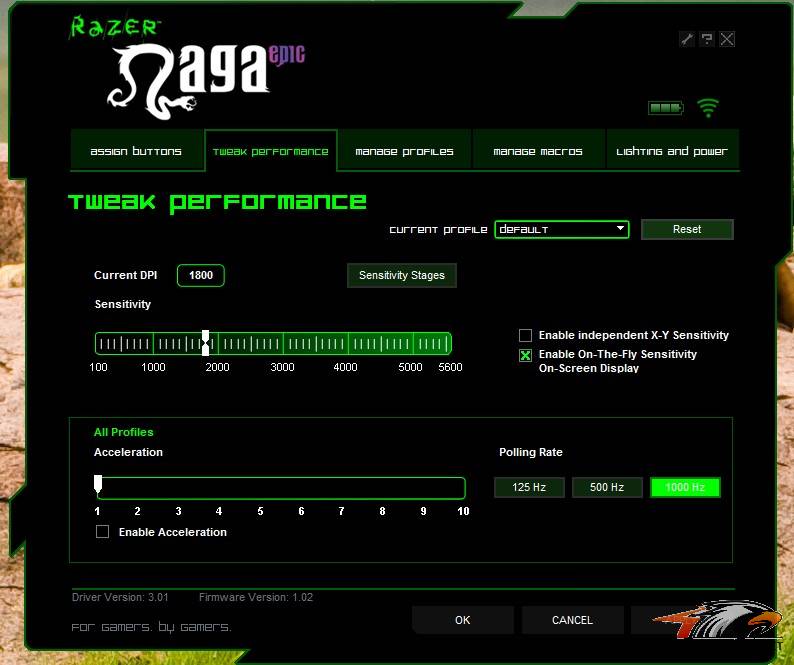Viewport: 794px width, 665px height.
Task: Go to the Manage Macros tab
Action: coord(538,151)
